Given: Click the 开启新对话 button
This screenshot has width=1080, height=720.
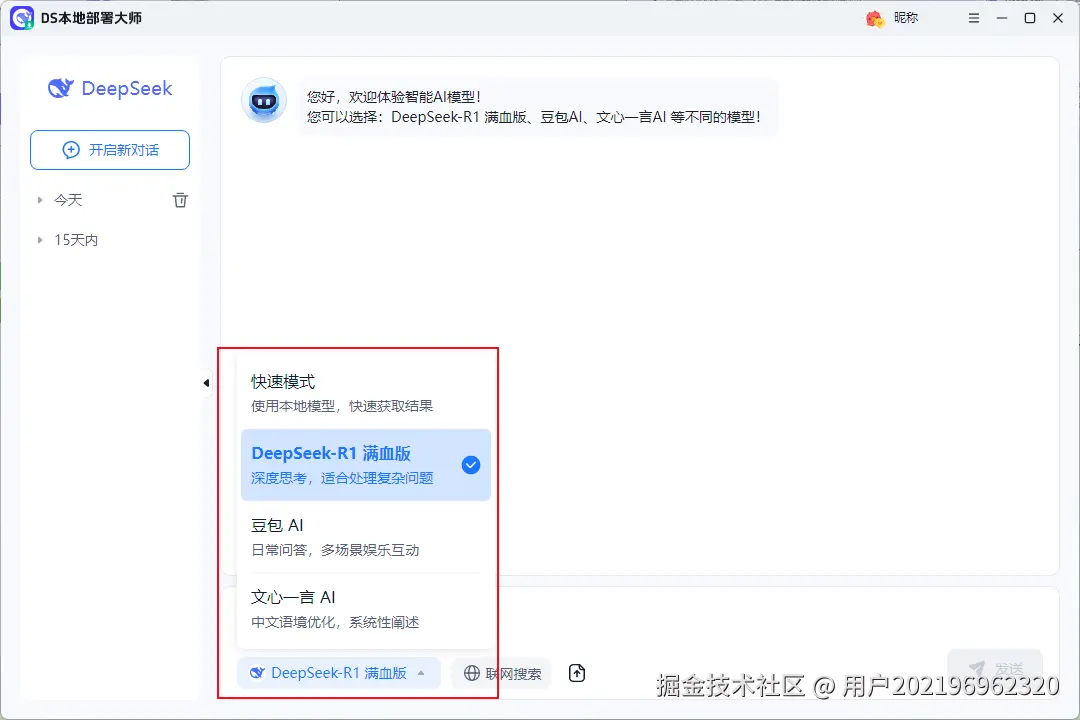Looking at the screenshot, I should coord(109,149).
